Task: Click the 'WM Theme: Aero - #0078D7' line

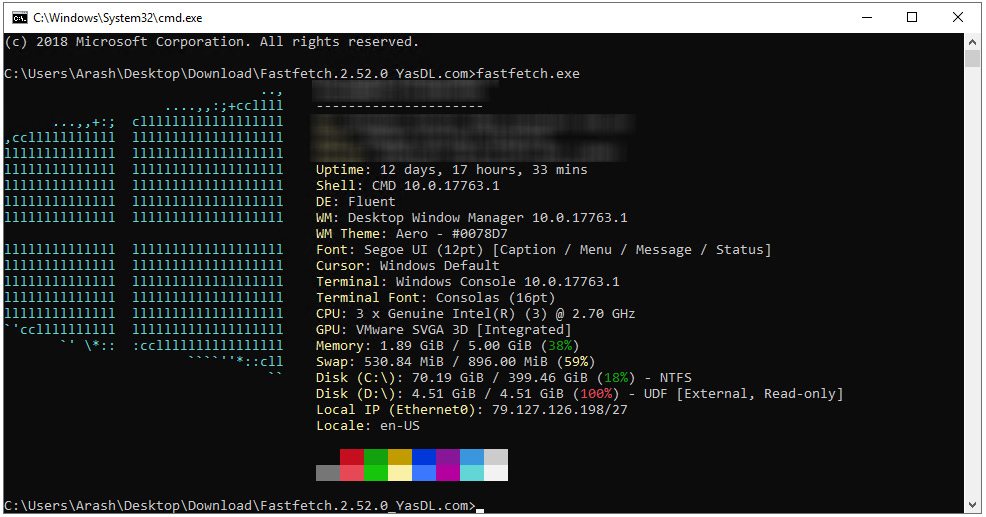Action: point(411,234)
